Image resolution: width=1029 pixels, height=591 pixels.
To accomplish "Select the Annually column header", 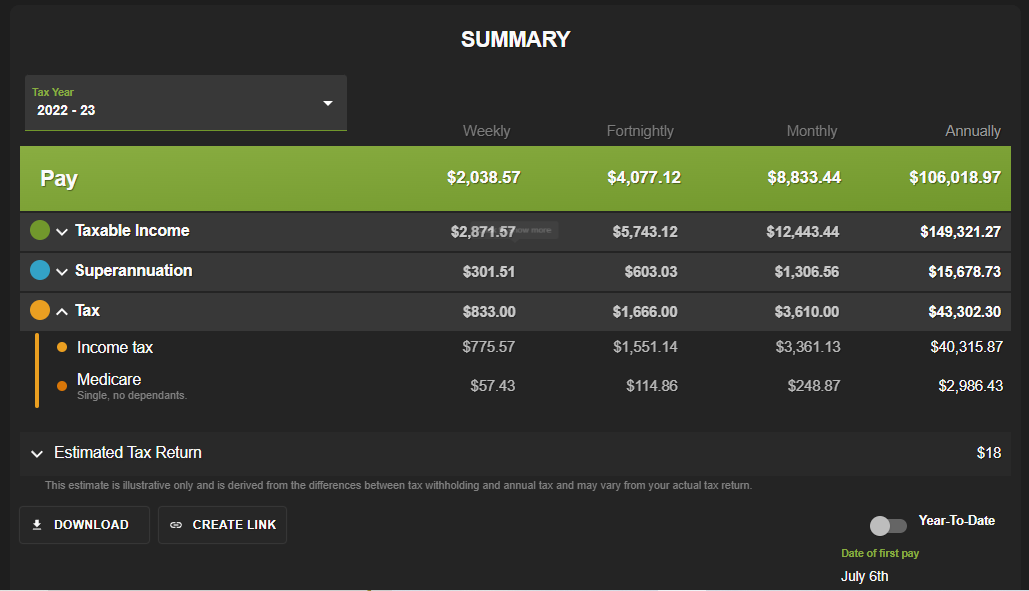I will pyautogui.click(x=973, y=131).
